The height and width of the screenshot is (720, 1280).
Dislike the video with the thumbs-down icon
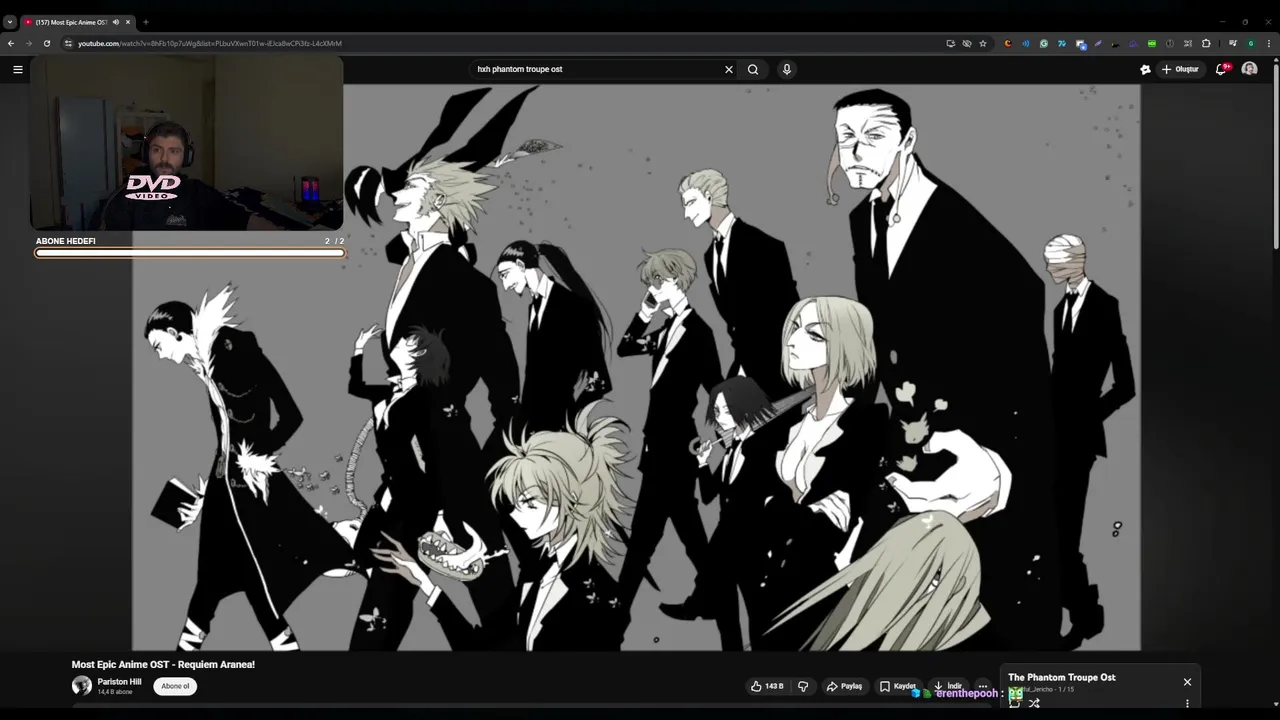point(802,686)
